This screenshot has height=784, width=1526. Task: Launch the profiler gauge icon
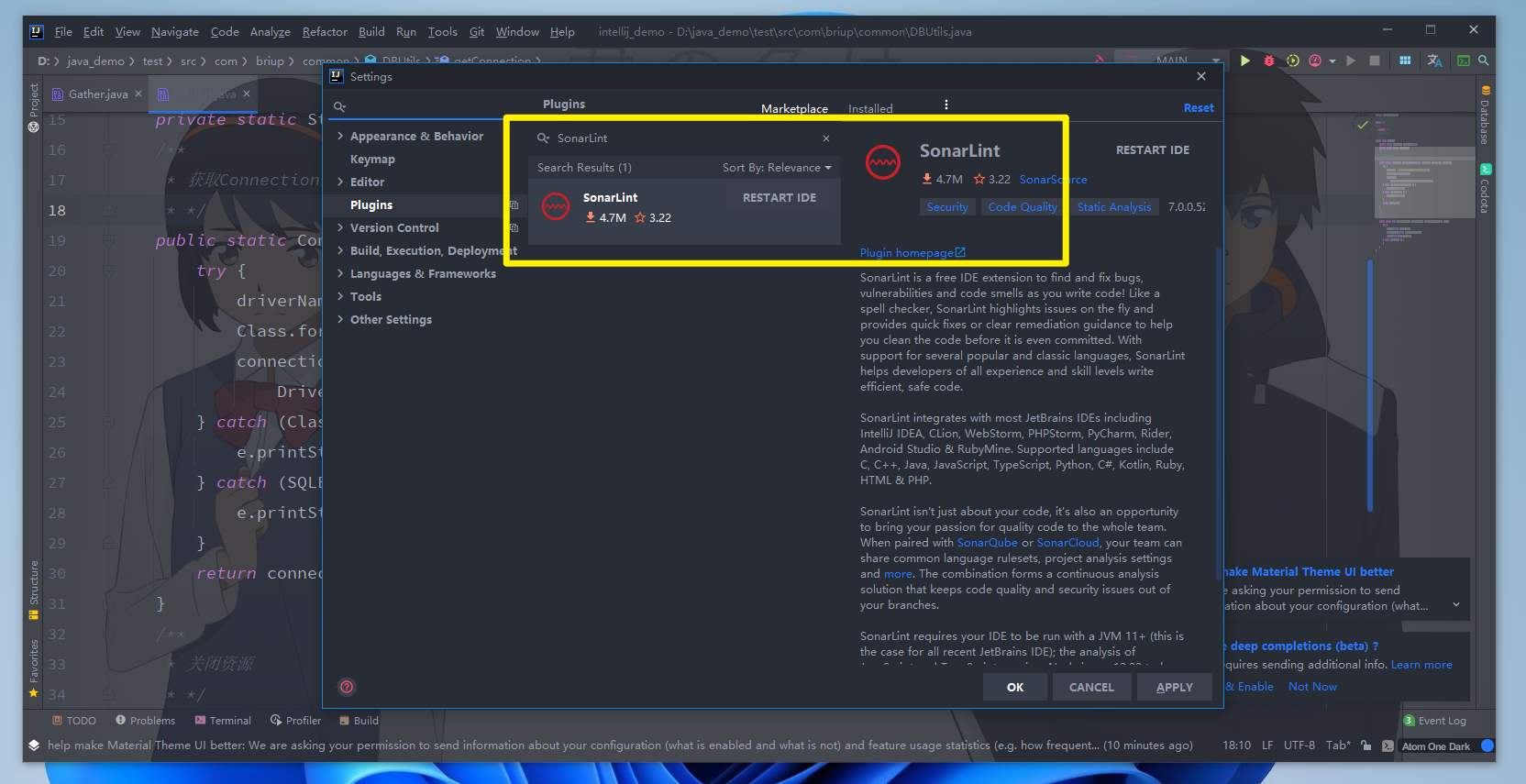coord(1315,61)
